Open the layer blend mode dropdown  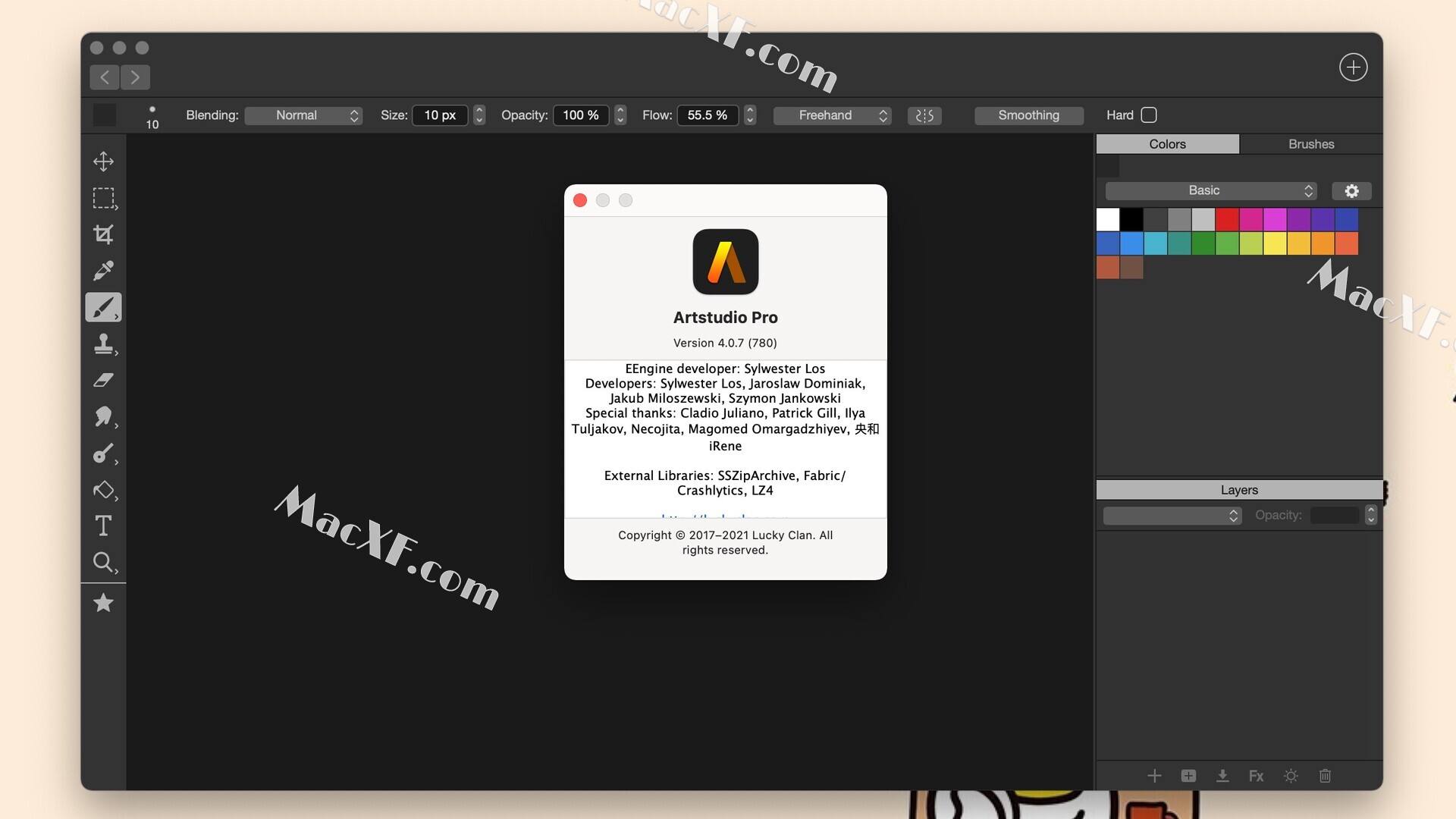click(x=1172, y=516)
